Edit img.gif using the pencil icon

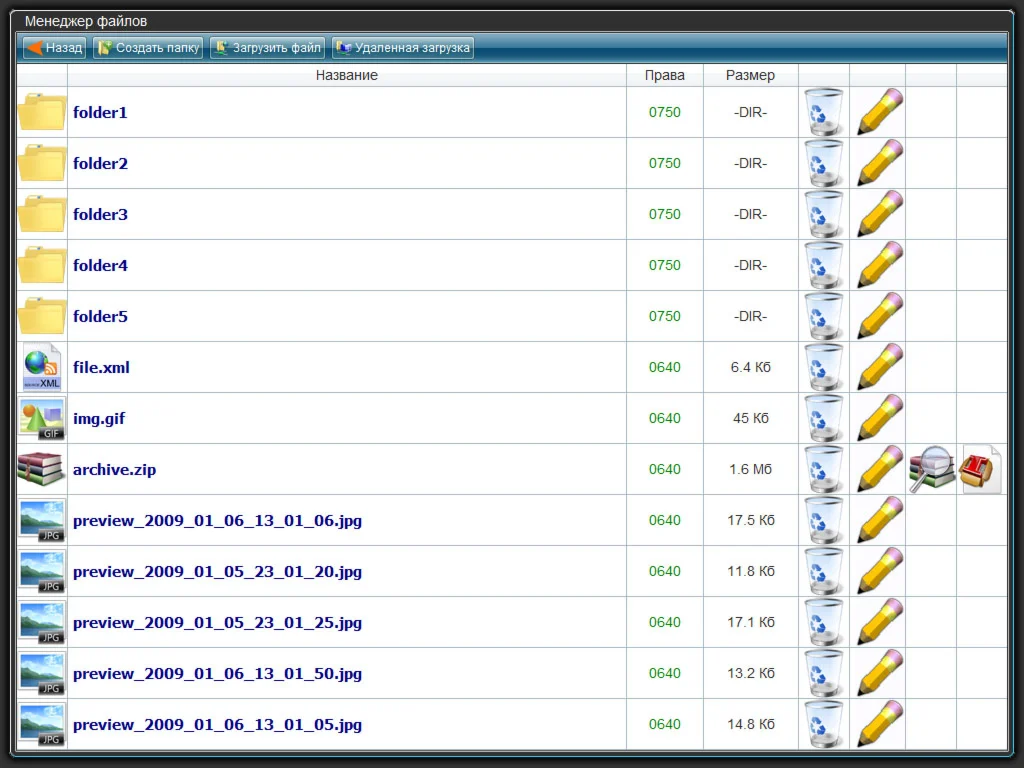[879, 418]
